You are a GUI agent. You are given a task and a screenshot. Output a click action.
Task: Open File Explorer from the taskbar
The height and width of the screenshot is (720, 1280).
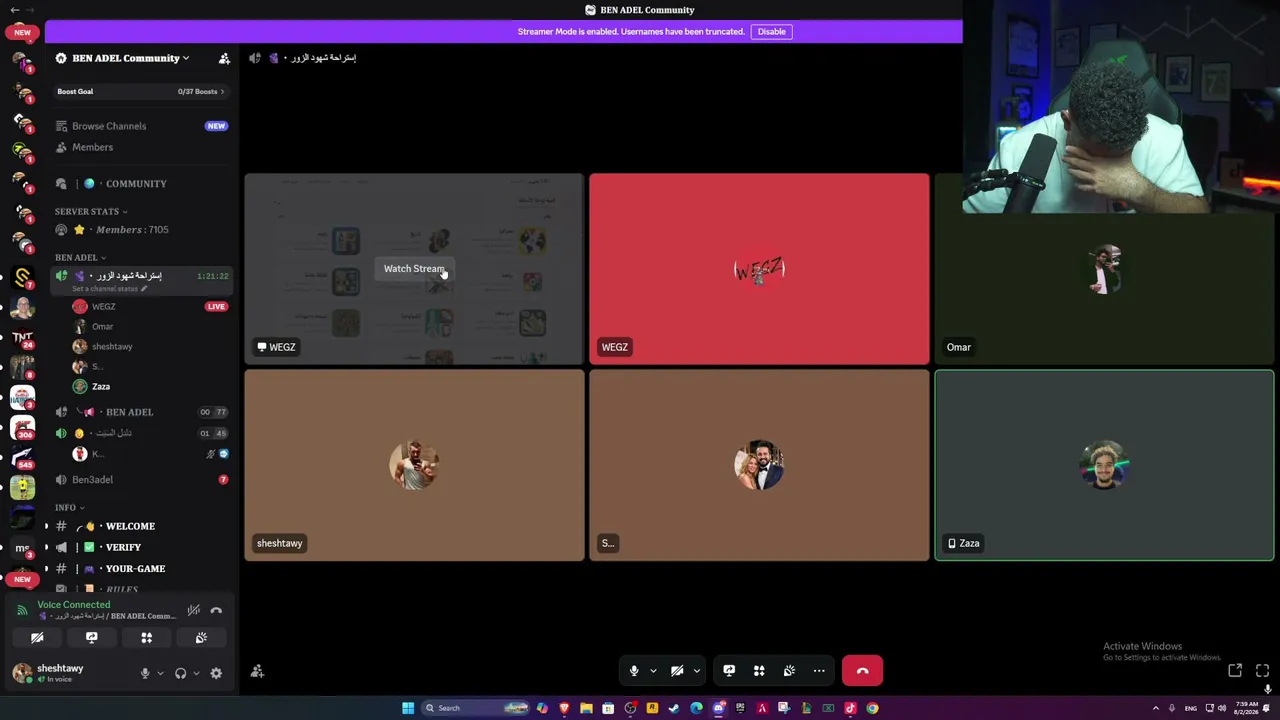[586, 708]
